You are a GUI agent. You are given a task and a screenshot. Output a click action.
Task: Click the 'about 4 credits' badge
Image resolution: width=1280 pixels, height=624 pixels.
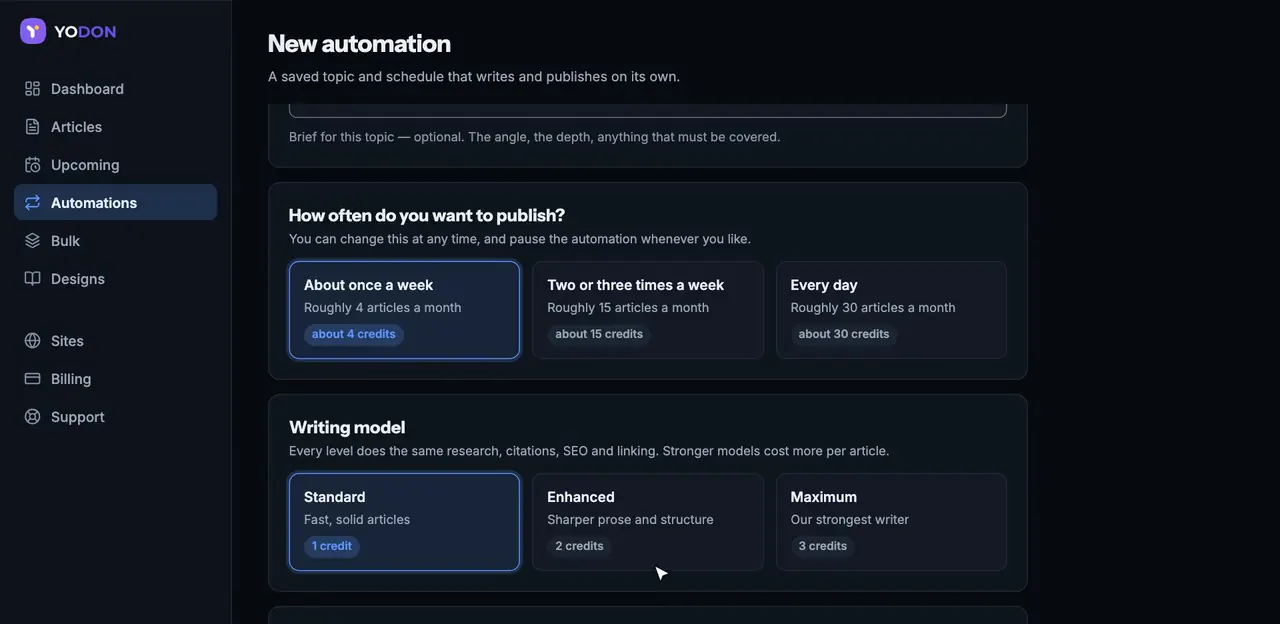coord(354,334)
